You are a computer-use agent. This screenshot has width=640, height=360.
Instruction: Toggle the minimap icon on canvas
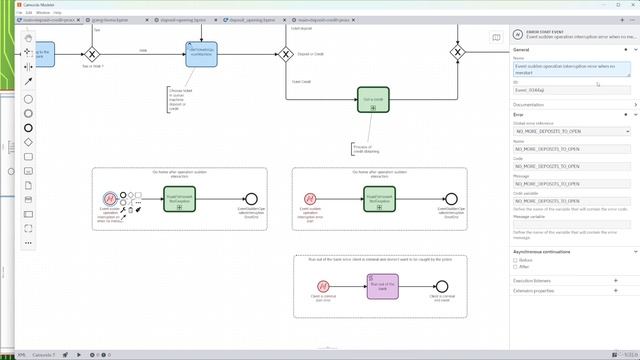tap(496, 38)
